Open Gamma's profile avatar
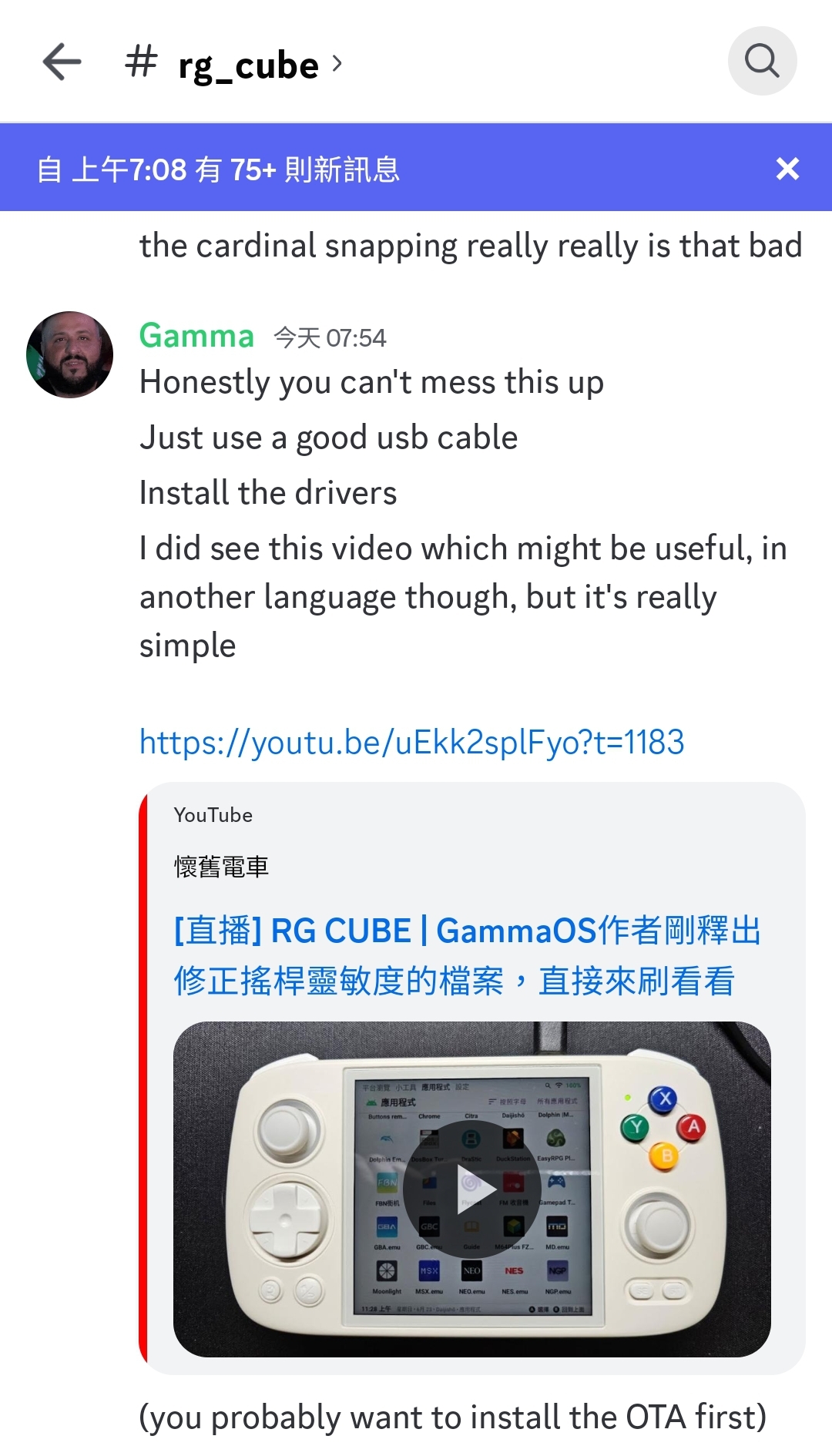The height and width of the screenshot is (1456, 832). tap(69, 354)
